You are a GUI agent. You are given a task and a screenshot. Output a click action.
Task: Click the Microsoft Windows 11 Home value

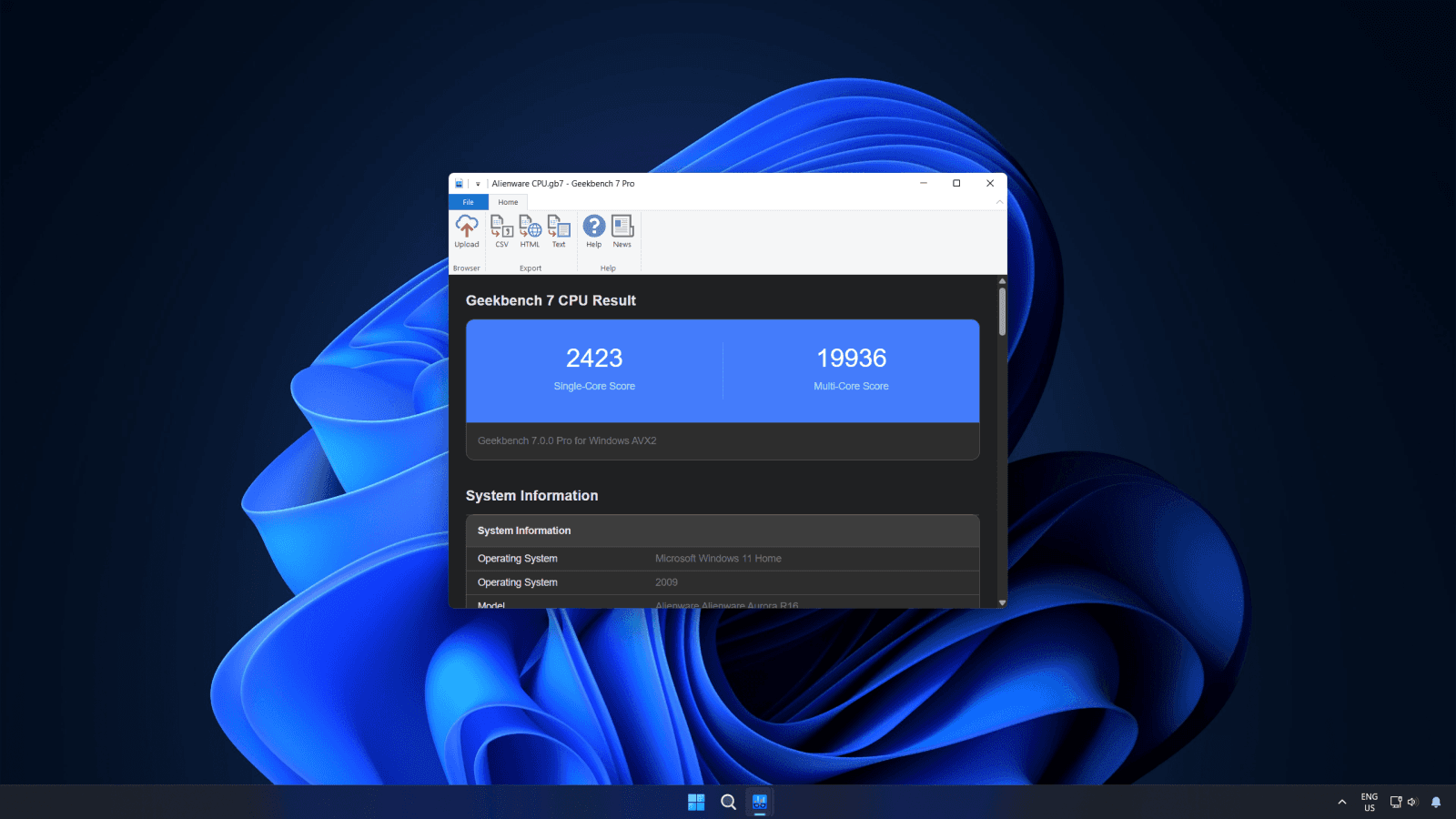[718, 559]
